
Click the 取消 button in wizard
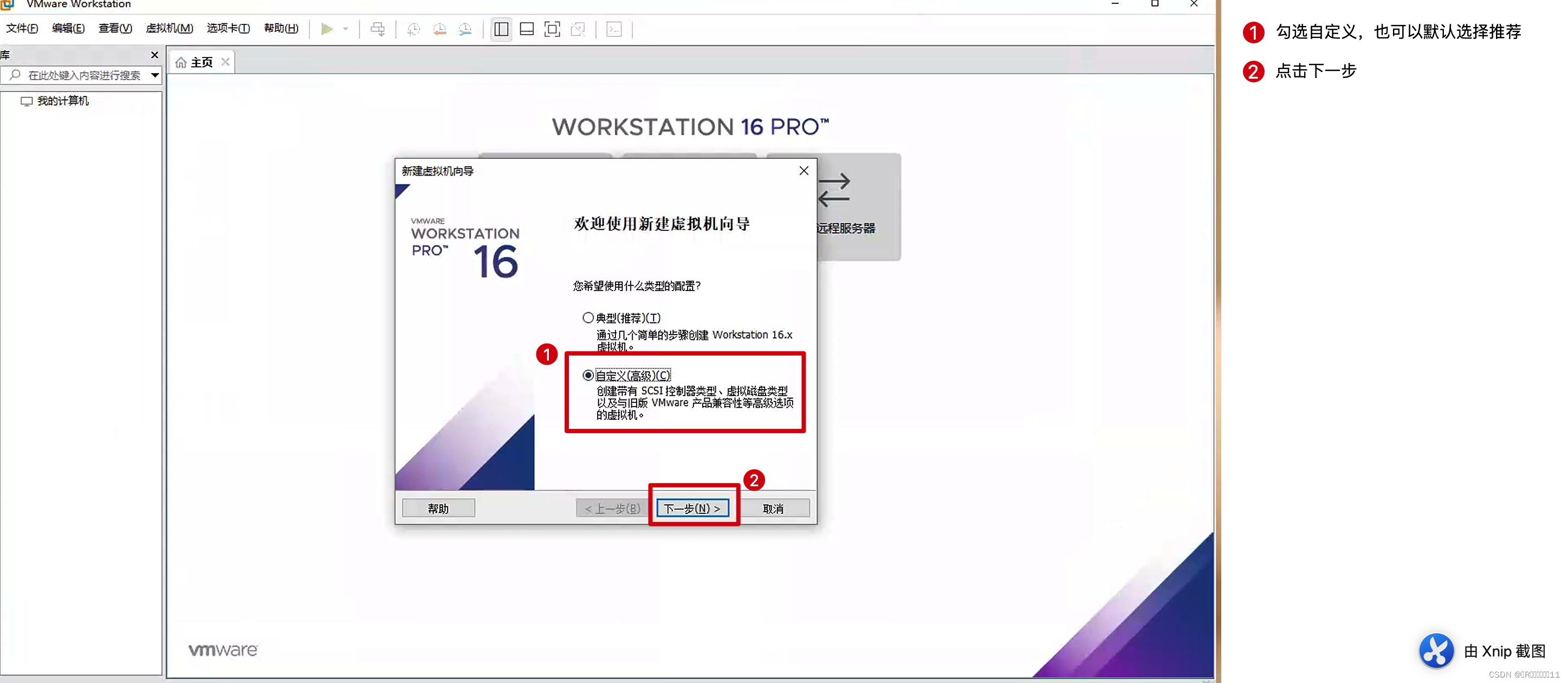[x=773, y=508]
